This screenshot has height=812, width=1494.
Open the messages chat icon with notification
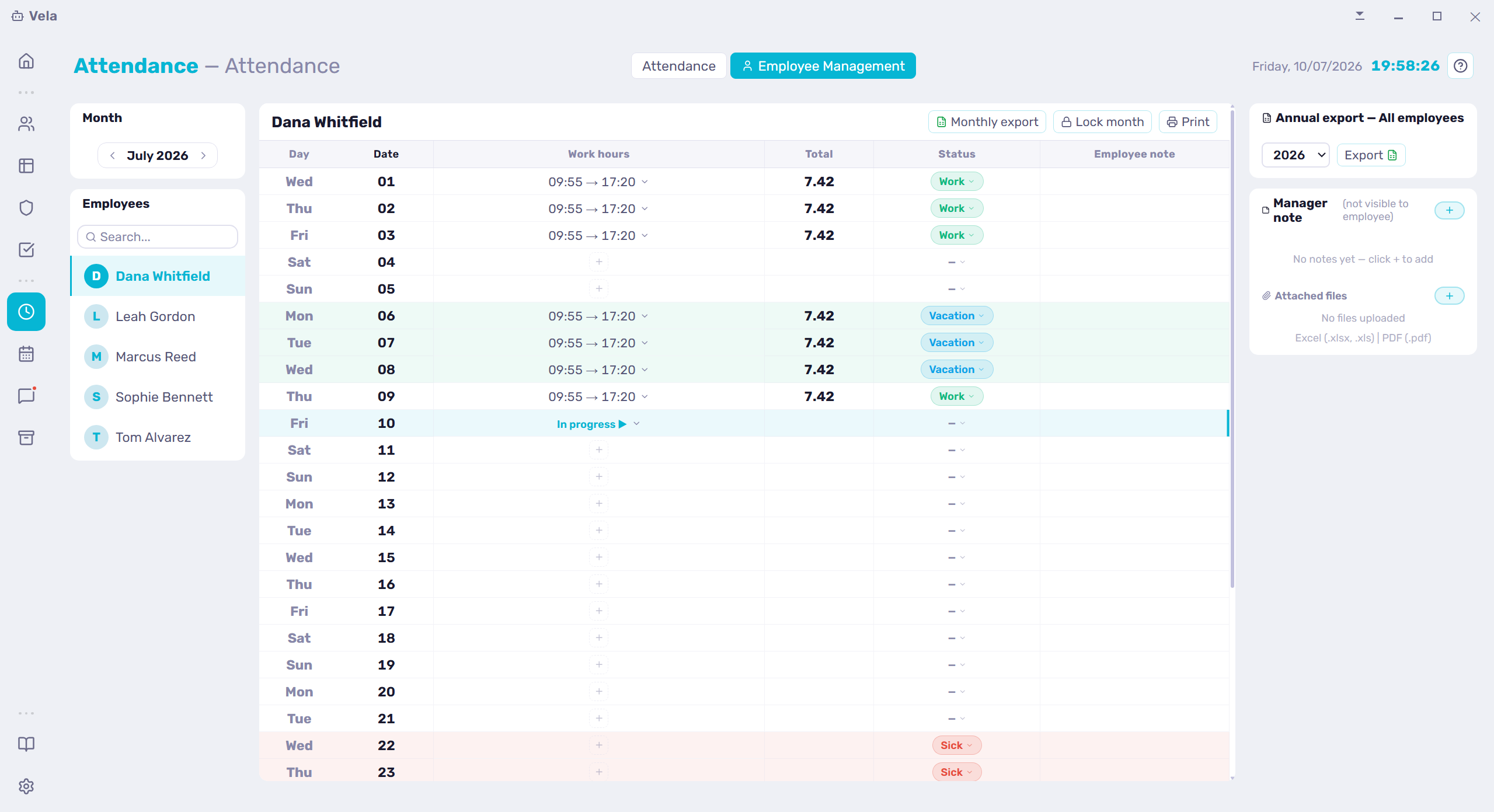click(26, 396)
